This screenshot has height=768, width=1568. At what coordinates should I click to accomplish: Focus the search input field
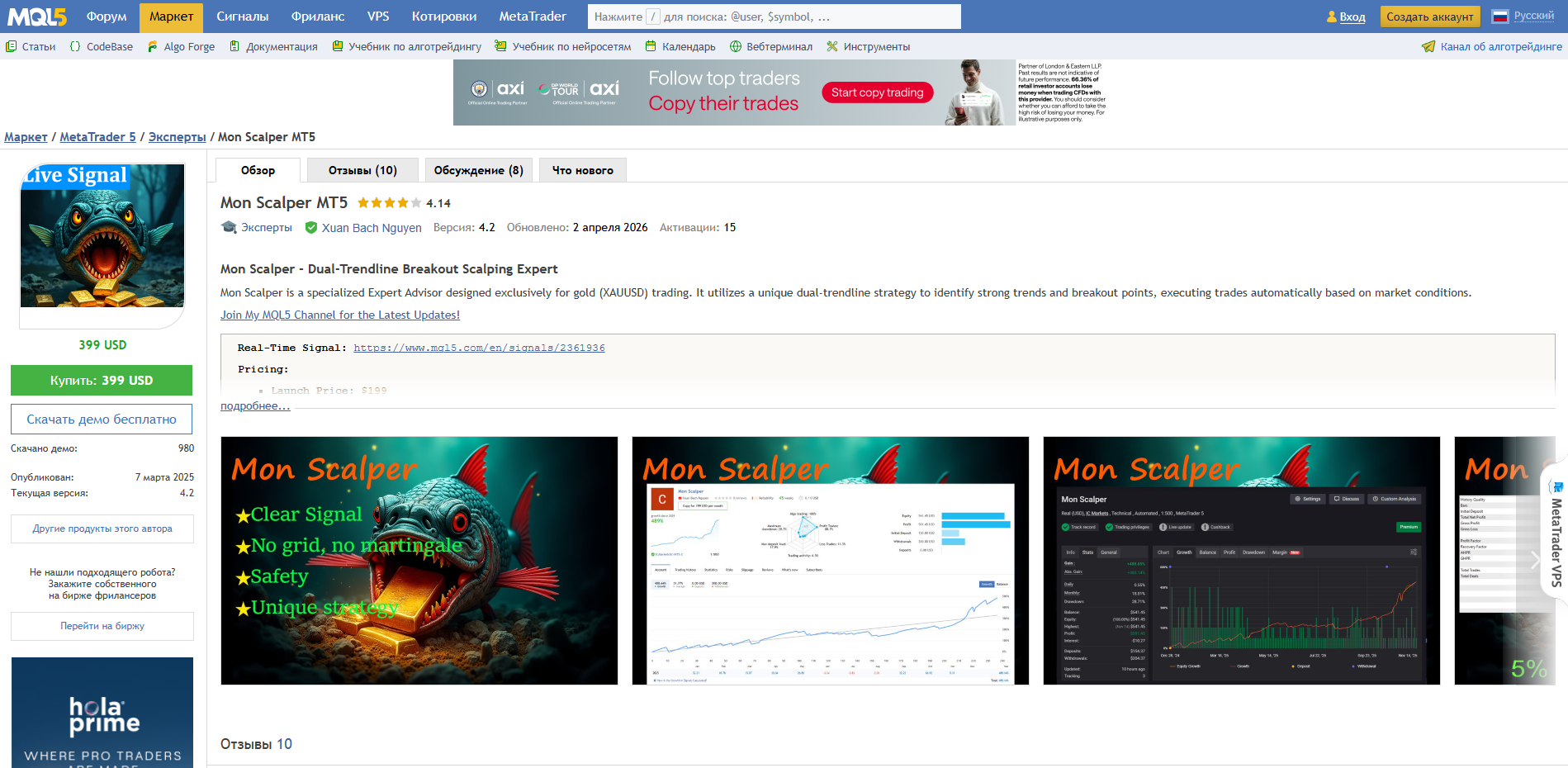[x=775, y=17]
